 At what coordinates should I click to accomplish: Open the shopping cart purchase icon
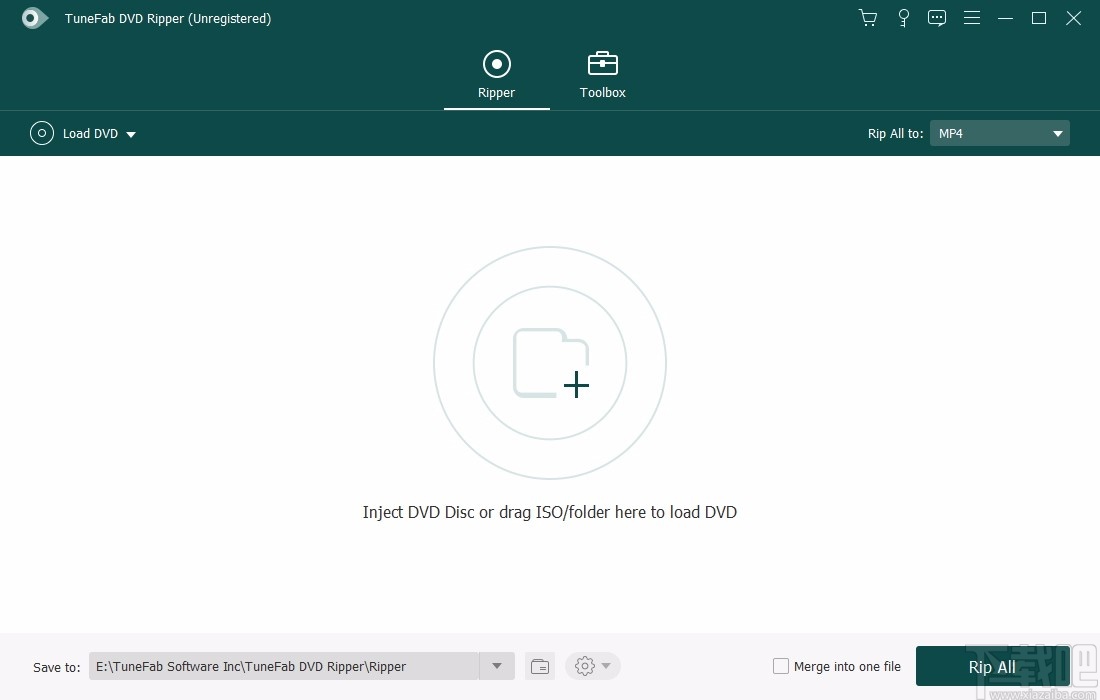tap(867, 18)
